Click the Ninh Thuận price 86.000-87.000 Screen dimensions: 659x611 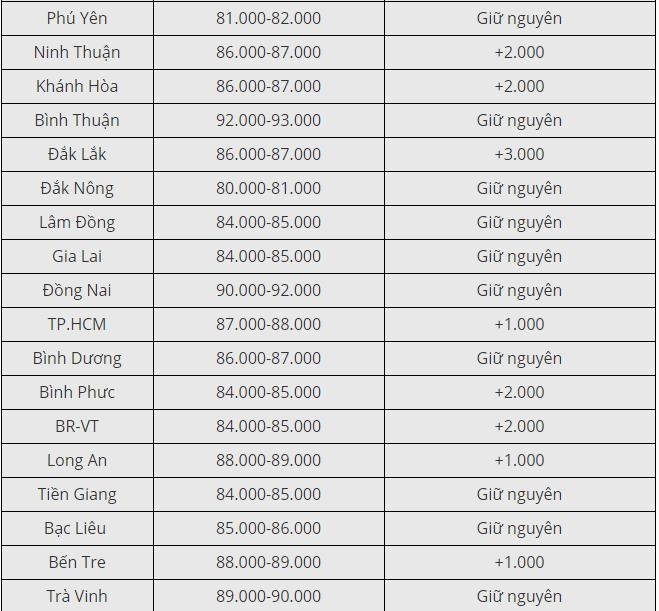click(x=269, y=53)
